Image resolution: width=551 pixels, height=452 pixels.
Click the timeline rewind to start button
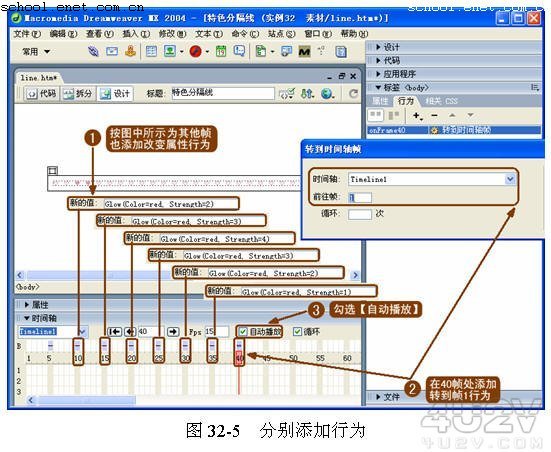pos(115,331)
